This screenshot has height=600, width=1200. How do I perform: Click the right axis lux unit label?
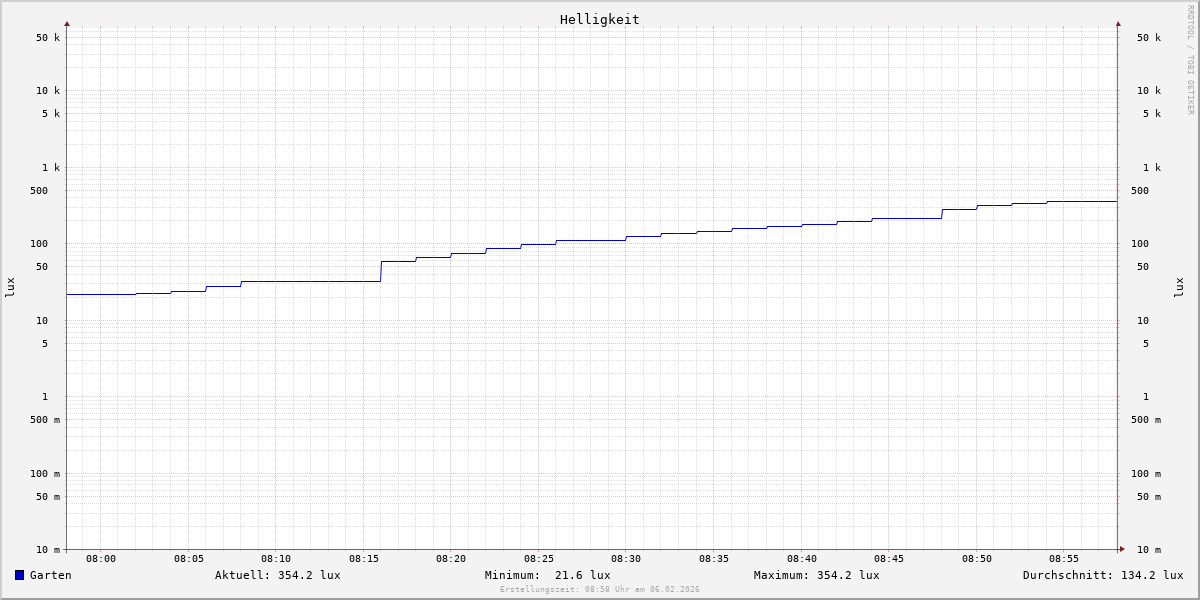tap(1179, 288)
